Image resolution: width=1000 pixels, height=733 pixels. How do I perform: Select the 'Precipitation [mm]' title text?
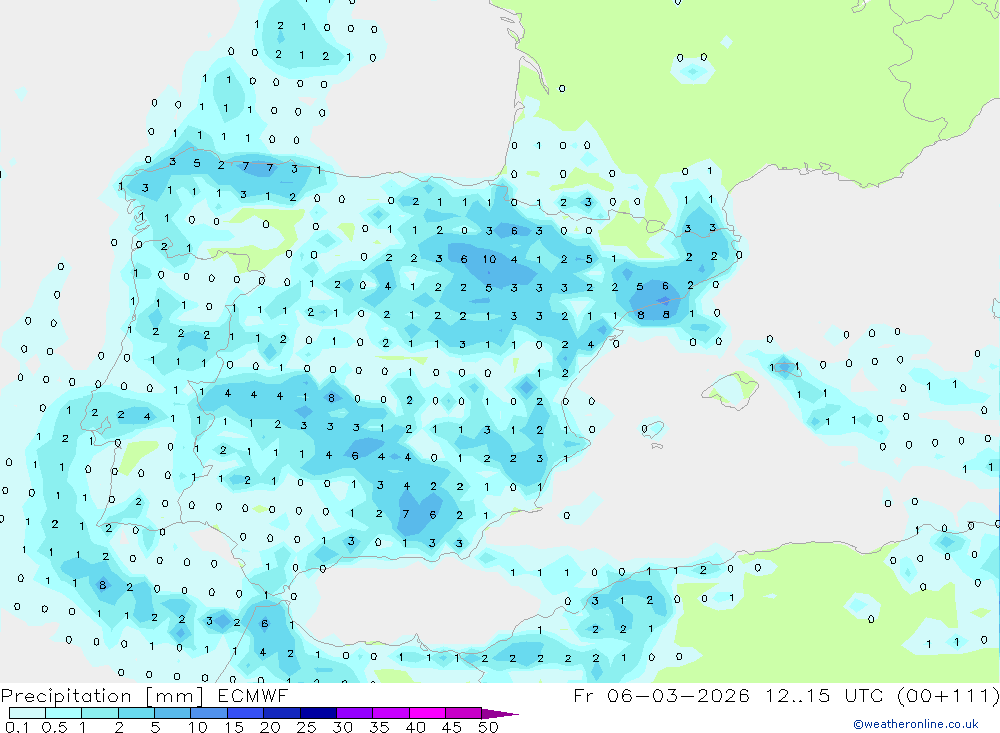pos(102,696)
